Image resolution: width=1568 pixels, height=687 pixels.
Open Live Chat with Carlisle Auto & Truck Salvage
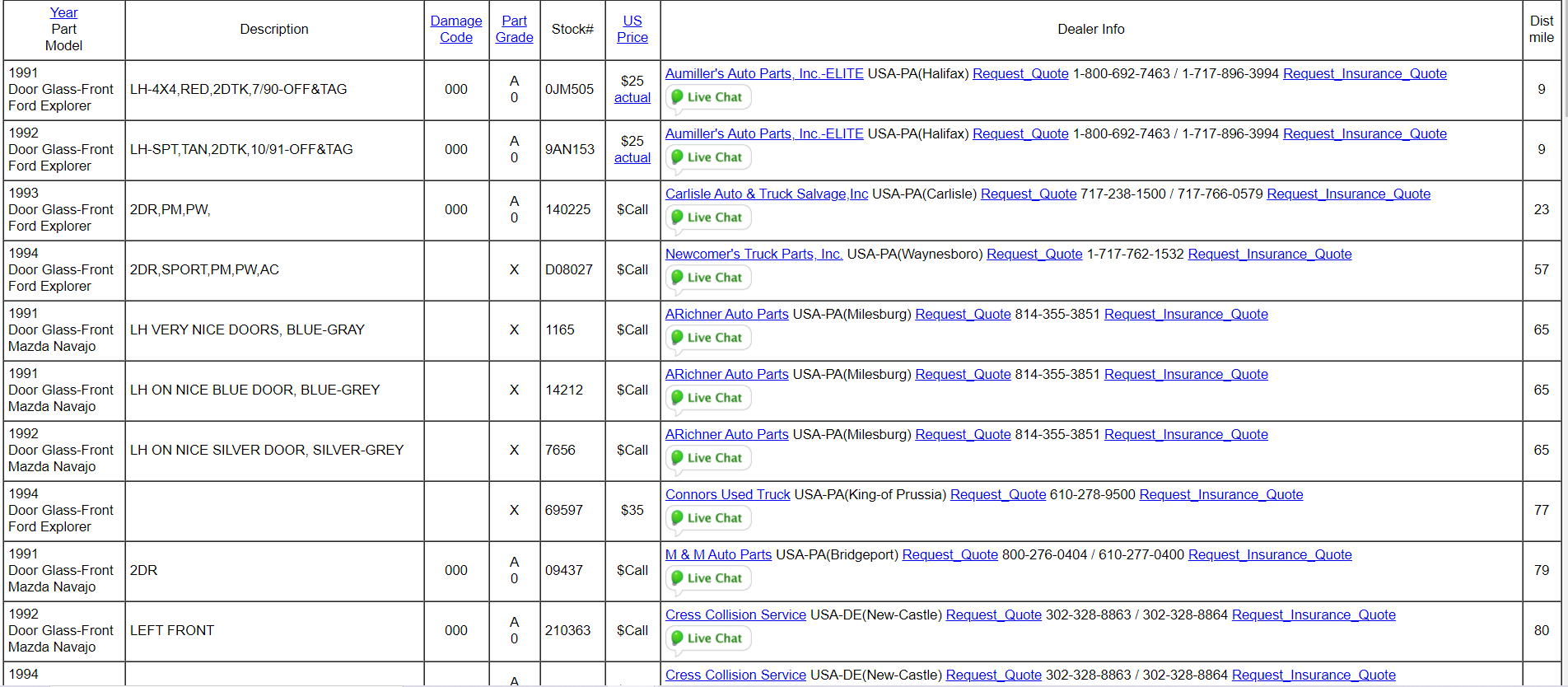pyautogui.click(x=708, y=217)
